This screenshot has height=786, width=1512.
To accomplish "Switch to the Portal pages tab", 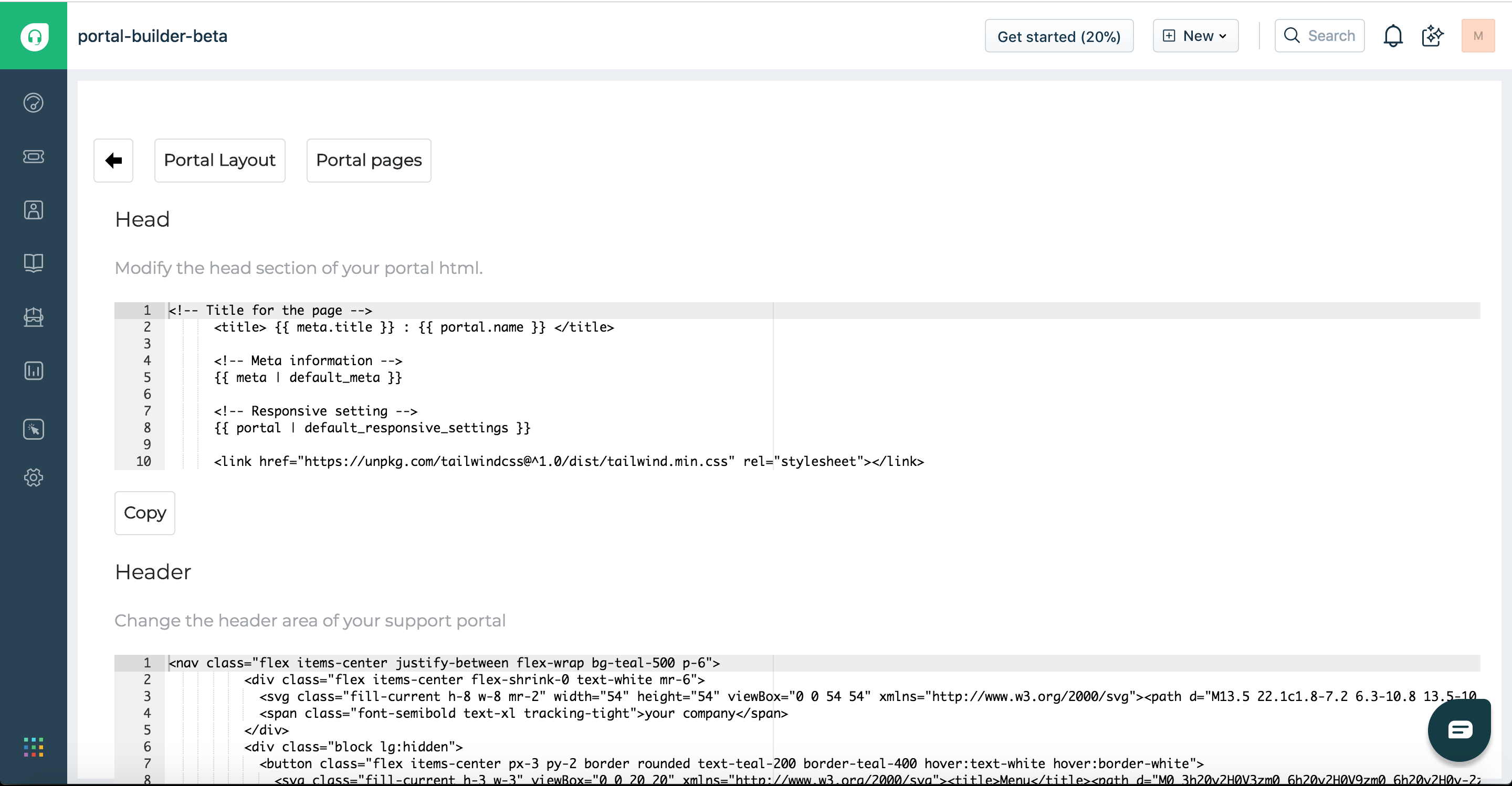I will [x=369, y=160].
